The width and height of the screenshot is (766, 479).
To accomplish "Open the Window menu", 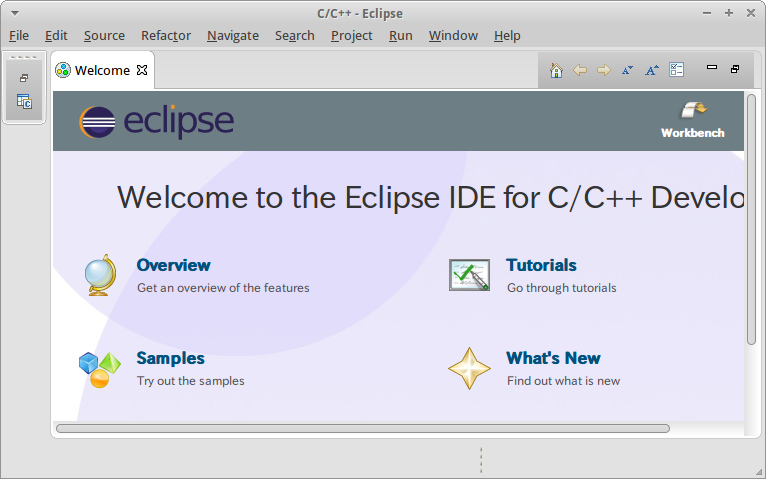I will [453, 36].
